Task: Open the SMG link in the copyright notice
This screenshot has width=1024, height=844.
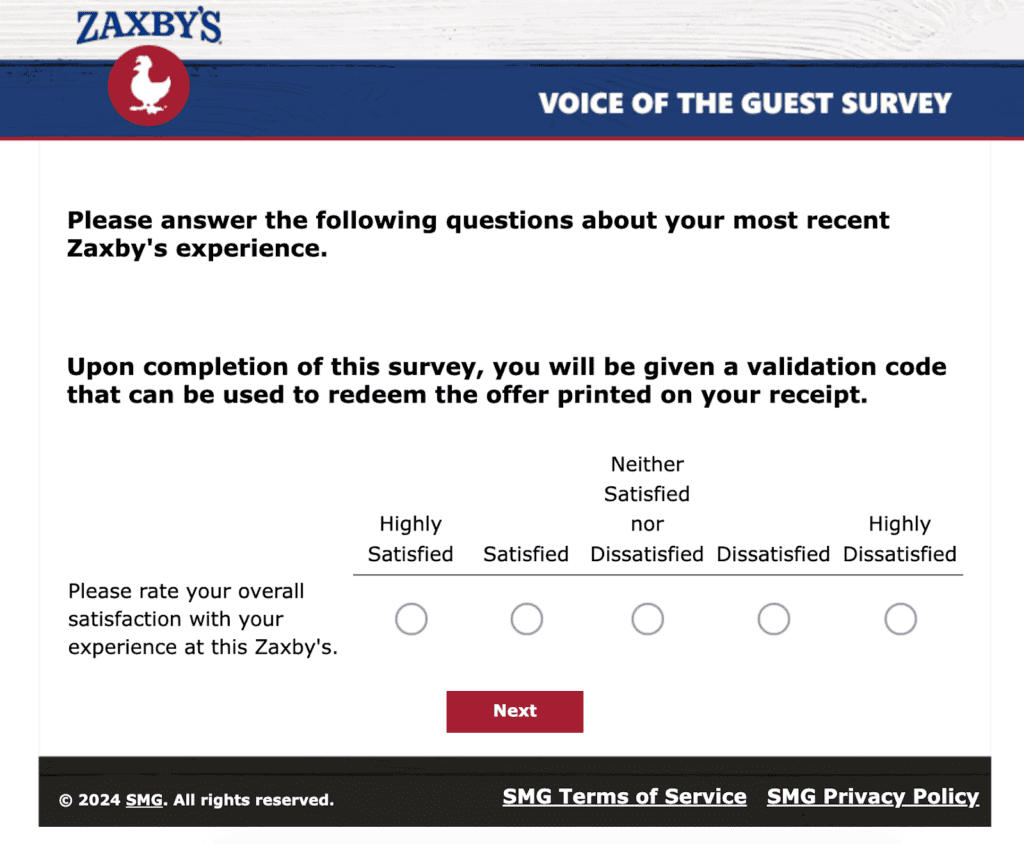Action: click(x=144, y=800)
